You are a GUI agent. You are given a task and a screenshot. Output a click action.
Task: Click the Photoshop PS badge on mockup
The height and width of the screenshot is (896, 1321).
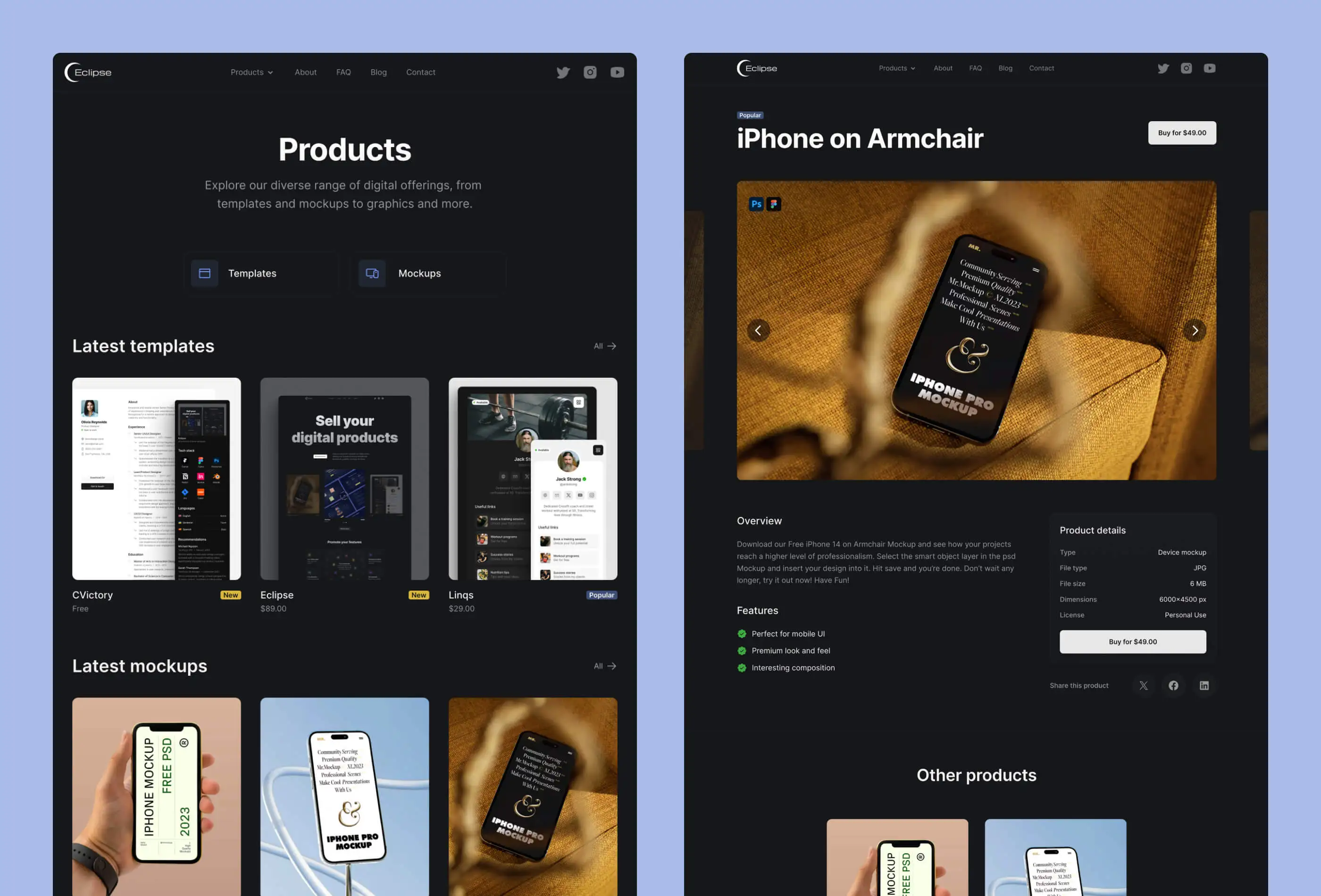(x=756, y=205)
